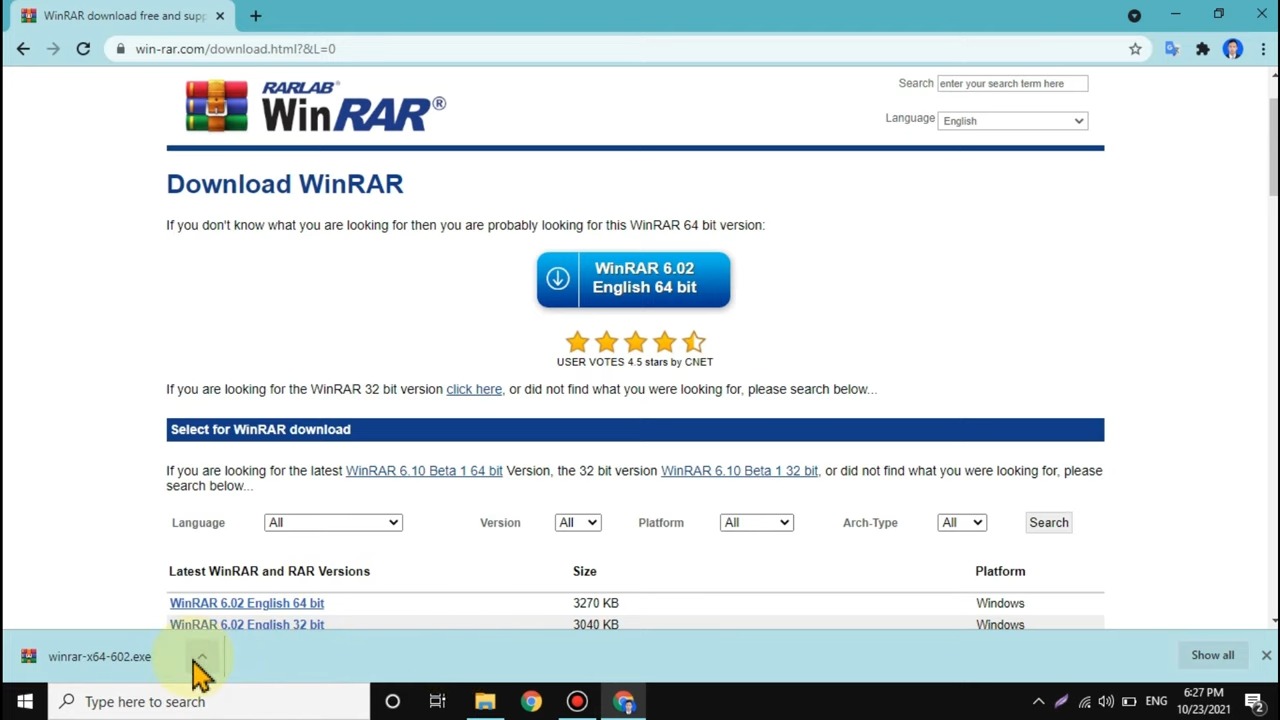The image size is (1280, 720).
Task: Open WinRAR 6.02 English 64 bit table link
Action: (x=247, y=603)
